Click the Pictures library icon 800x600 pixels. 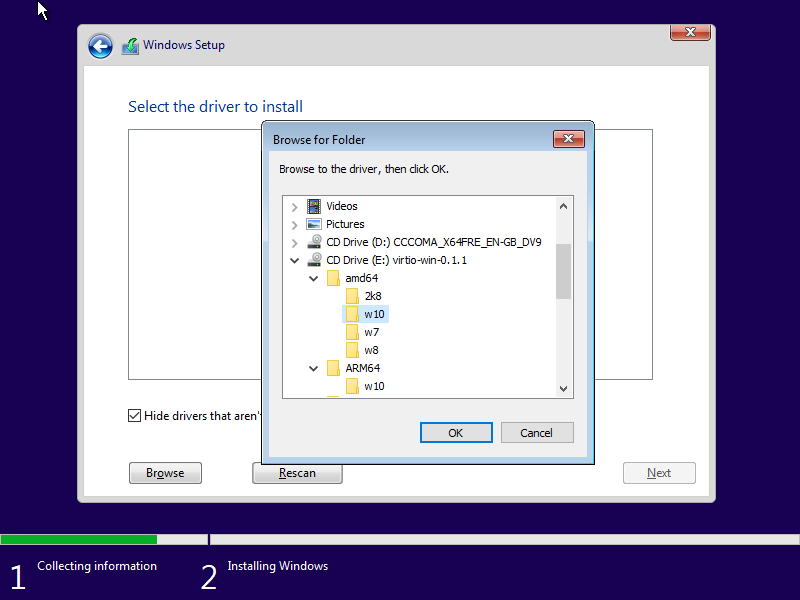(x=315, y=224)
